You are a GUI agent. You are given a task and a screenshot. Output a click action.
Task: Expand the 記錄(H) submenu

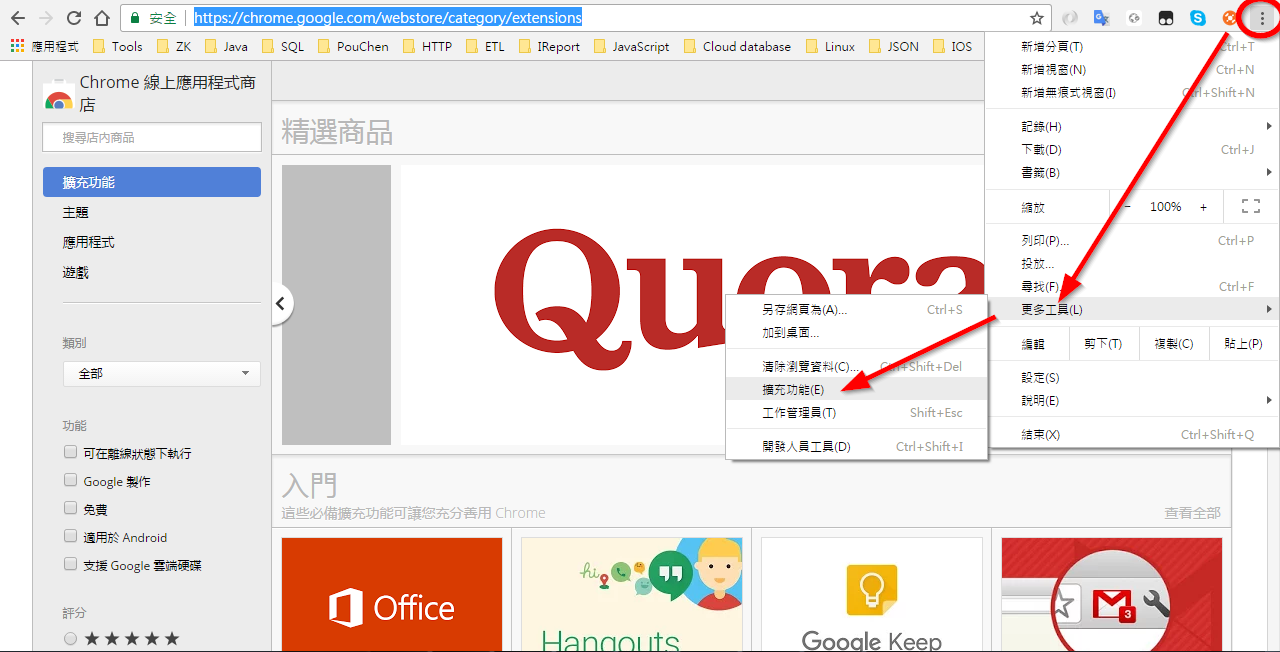1132,126
